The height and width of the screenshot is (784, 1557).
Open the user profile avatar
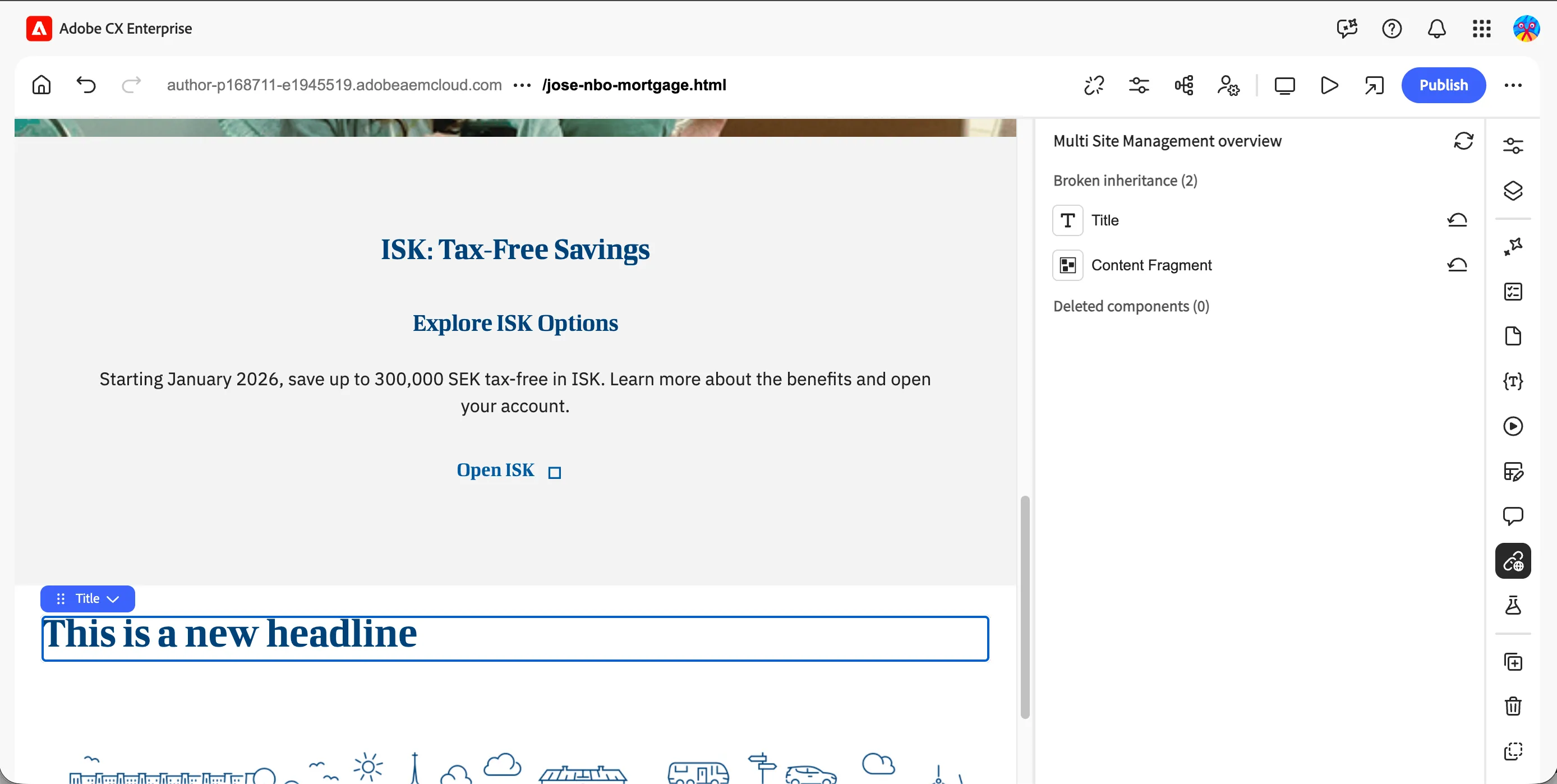coord(1526,29)
